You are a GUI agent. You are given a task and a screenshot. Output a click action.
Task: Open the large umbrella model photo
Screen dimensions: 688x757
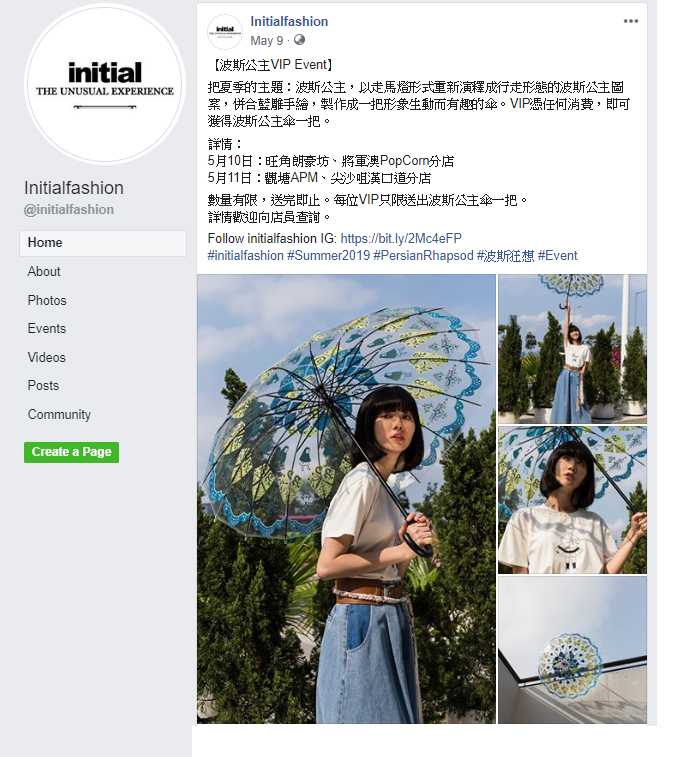click(x=346, y=499)
